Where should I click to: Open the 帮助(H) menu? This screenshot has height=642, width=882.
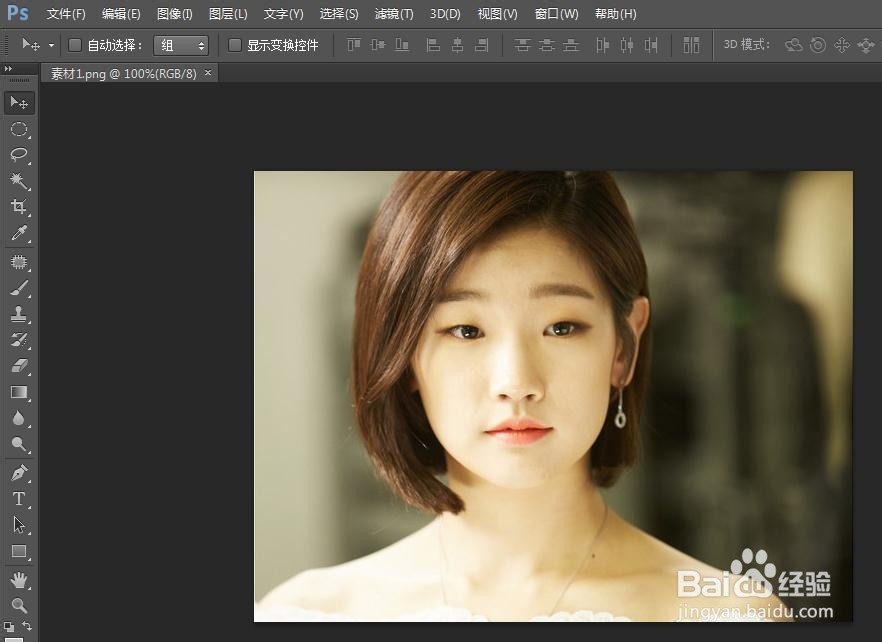click(x=615, y=14)
